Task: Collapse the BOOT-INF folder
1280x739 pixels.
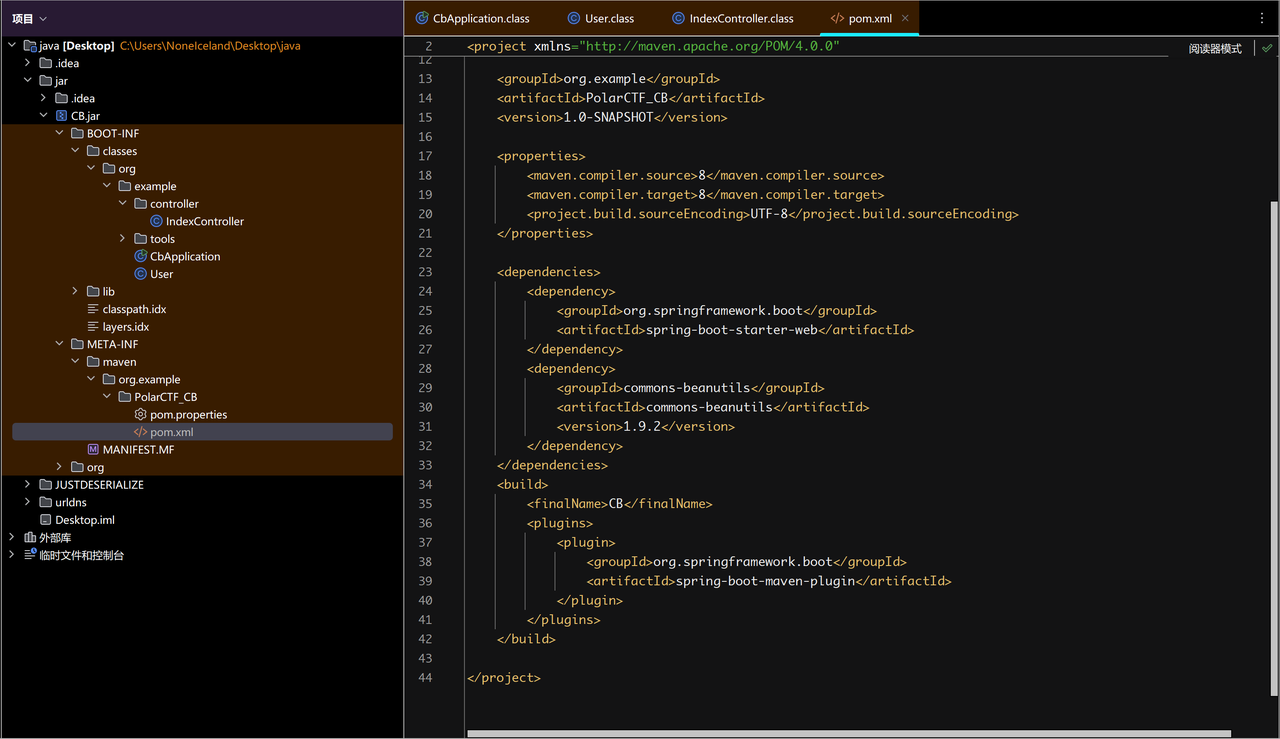Action: [x=60, y=133]
